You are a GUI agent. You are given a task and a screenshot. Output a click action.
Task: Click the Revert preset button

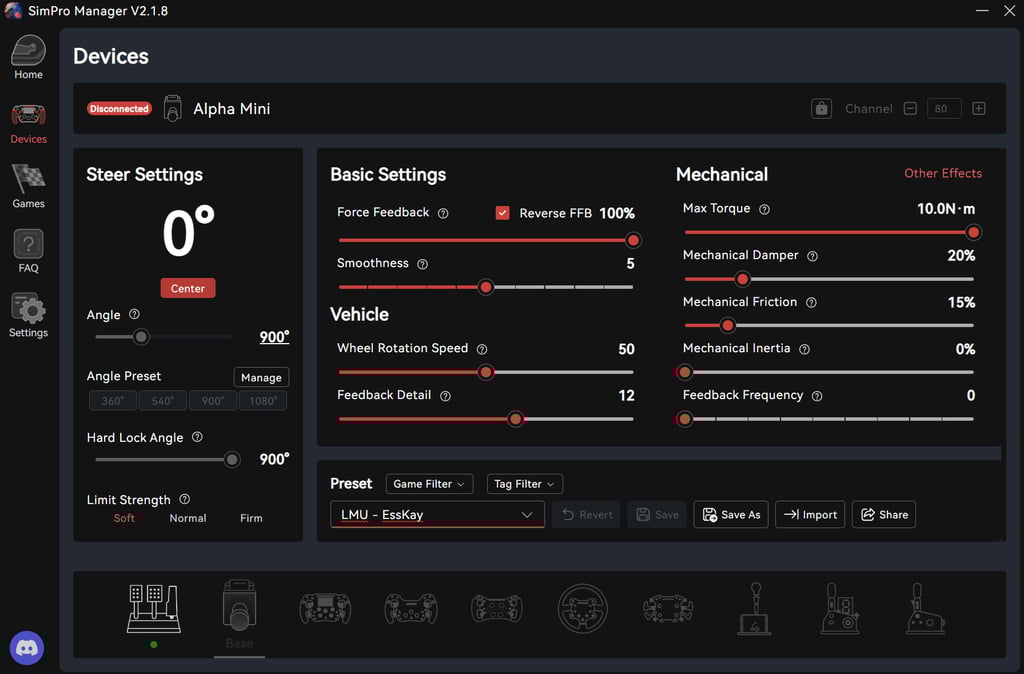[586, 515]
